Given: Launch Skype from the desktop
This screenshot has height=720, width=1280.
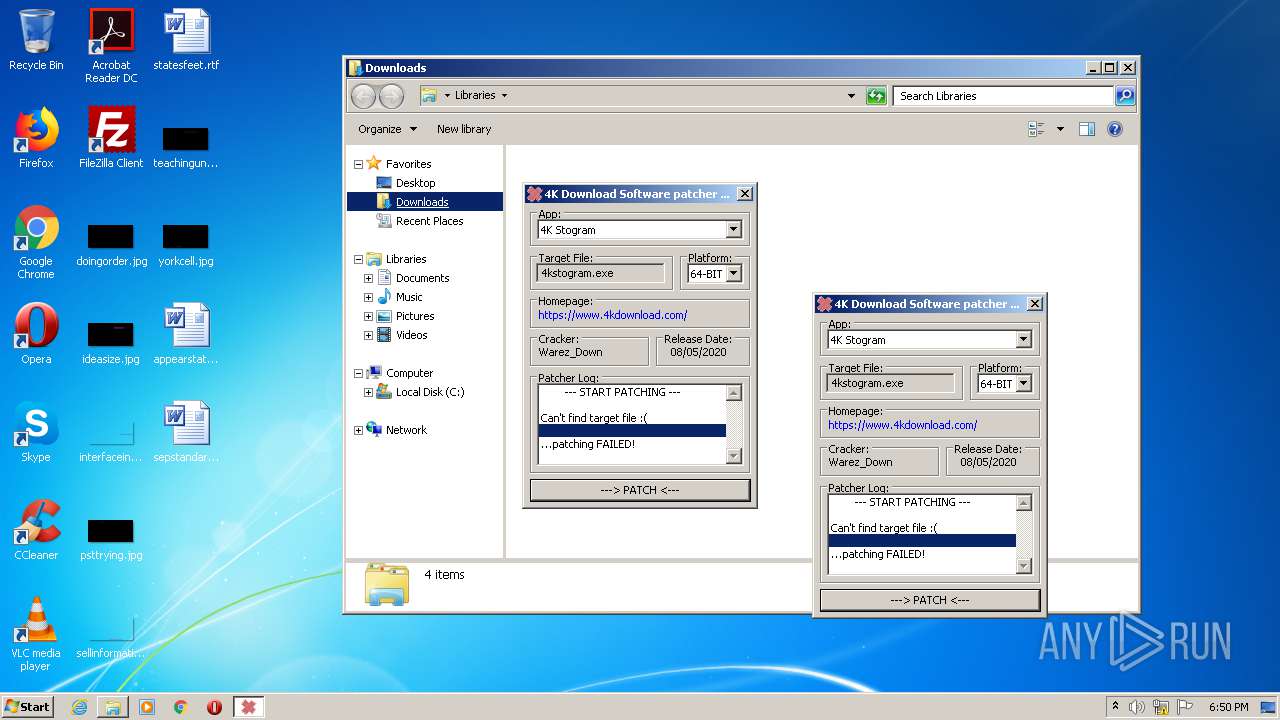Looking at the screenshot, I should coord(36,432).
